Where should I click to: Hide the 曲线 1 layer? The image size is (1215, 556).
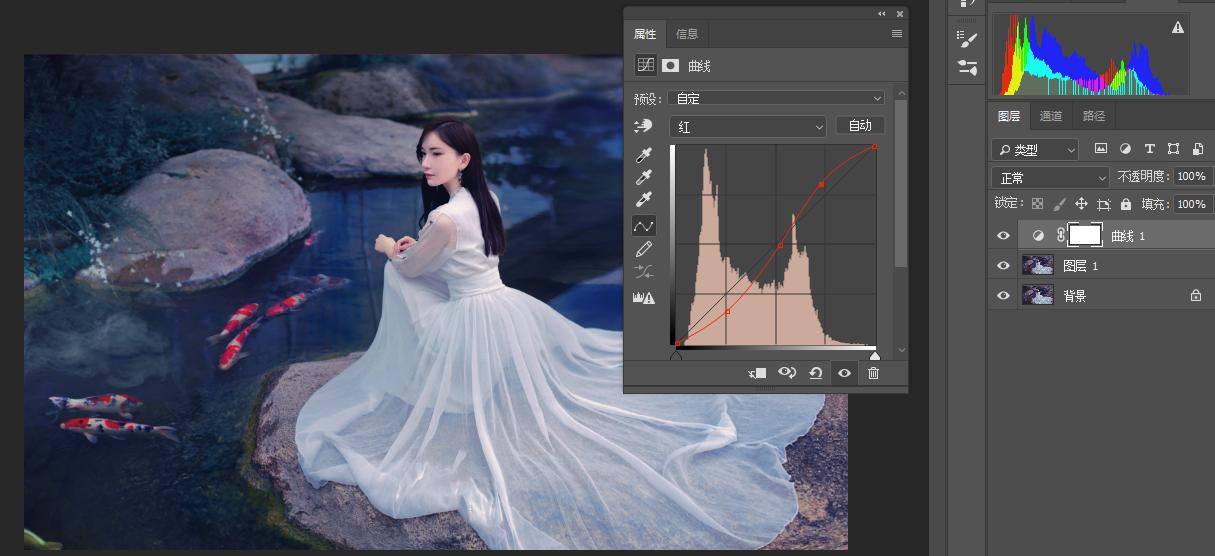[x=1004, y=236]
